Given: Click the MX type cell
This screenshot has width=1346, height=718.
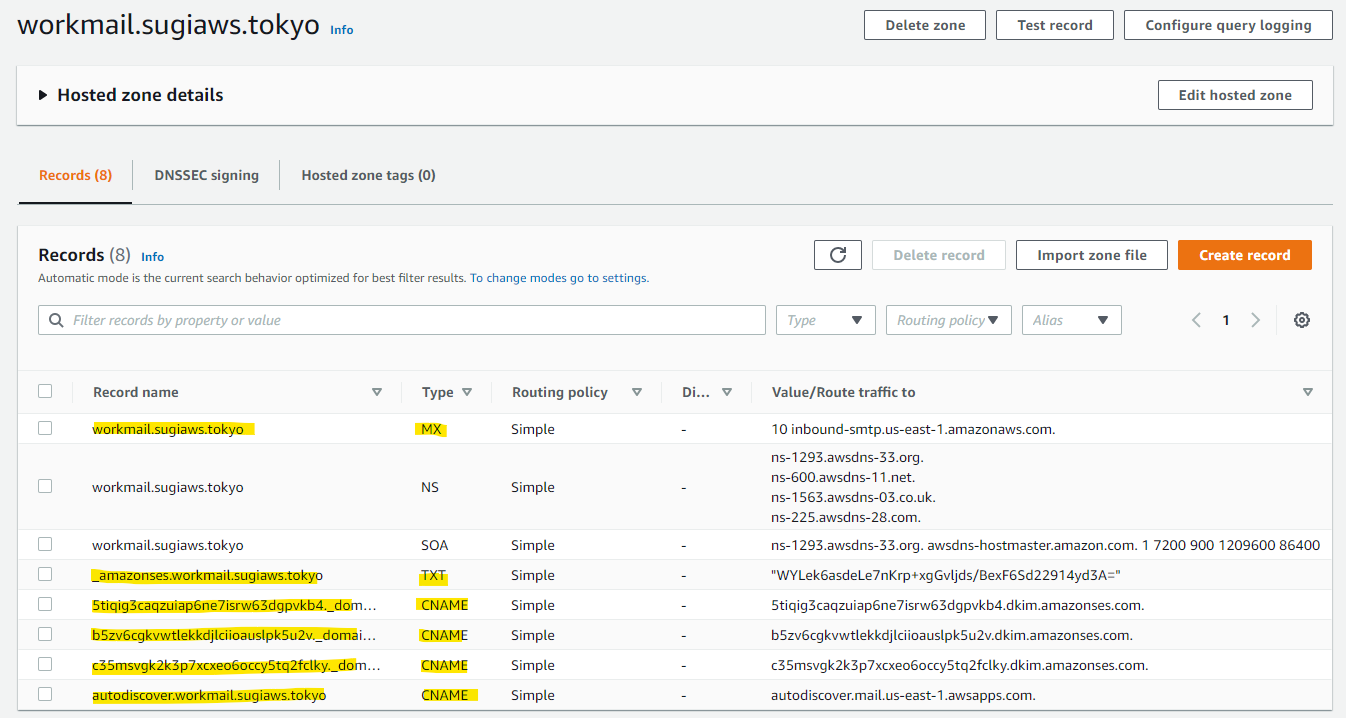Looking at the screenshot, I should click(432, 429).
